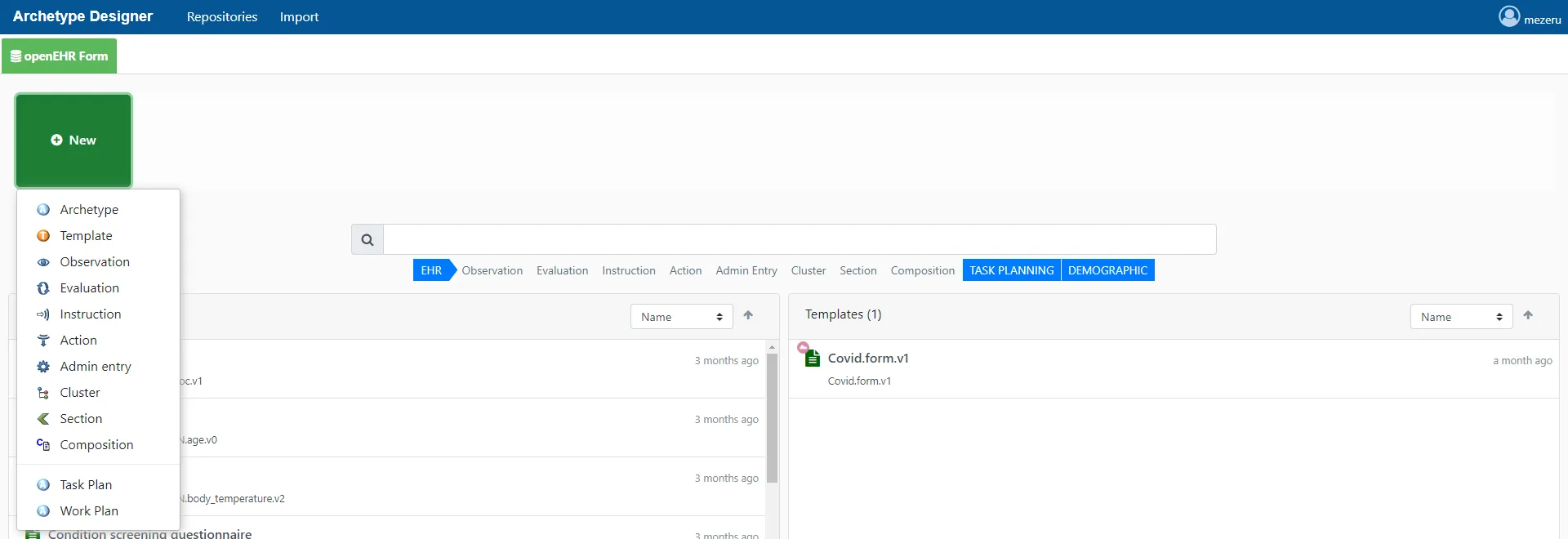Screen dimensions: 1568x539
Task: Open the Templates Name sort dropdown
Action: coord(1461,317)
